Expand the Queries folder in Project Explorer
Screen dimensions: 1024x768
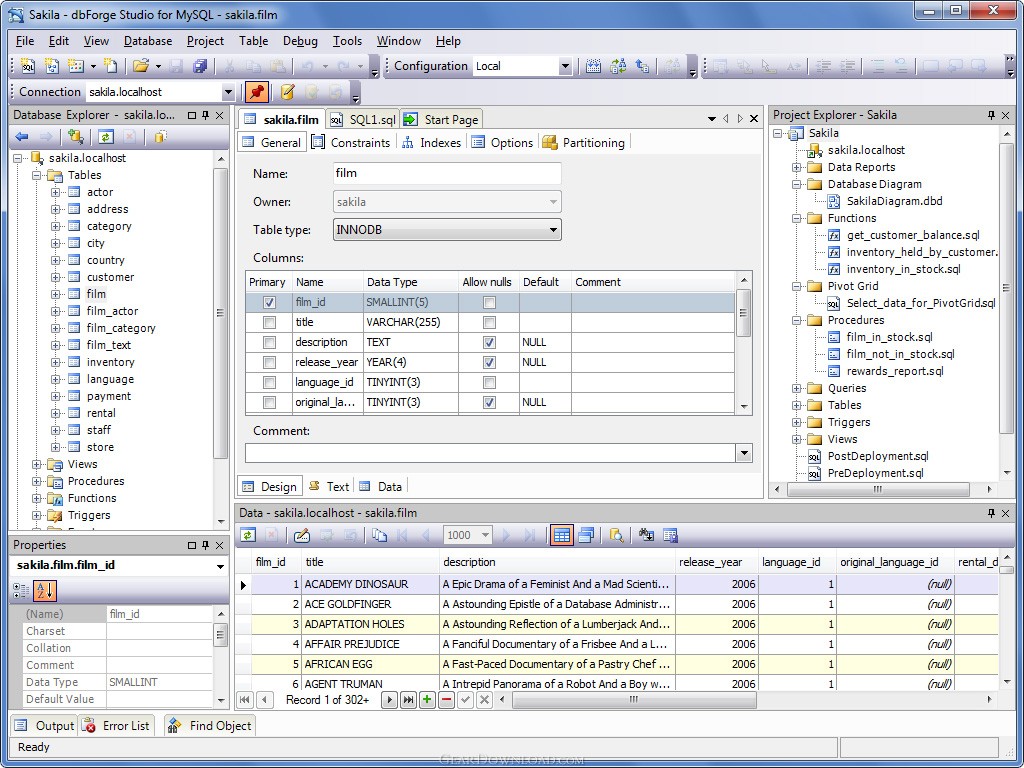pos(796,388)
